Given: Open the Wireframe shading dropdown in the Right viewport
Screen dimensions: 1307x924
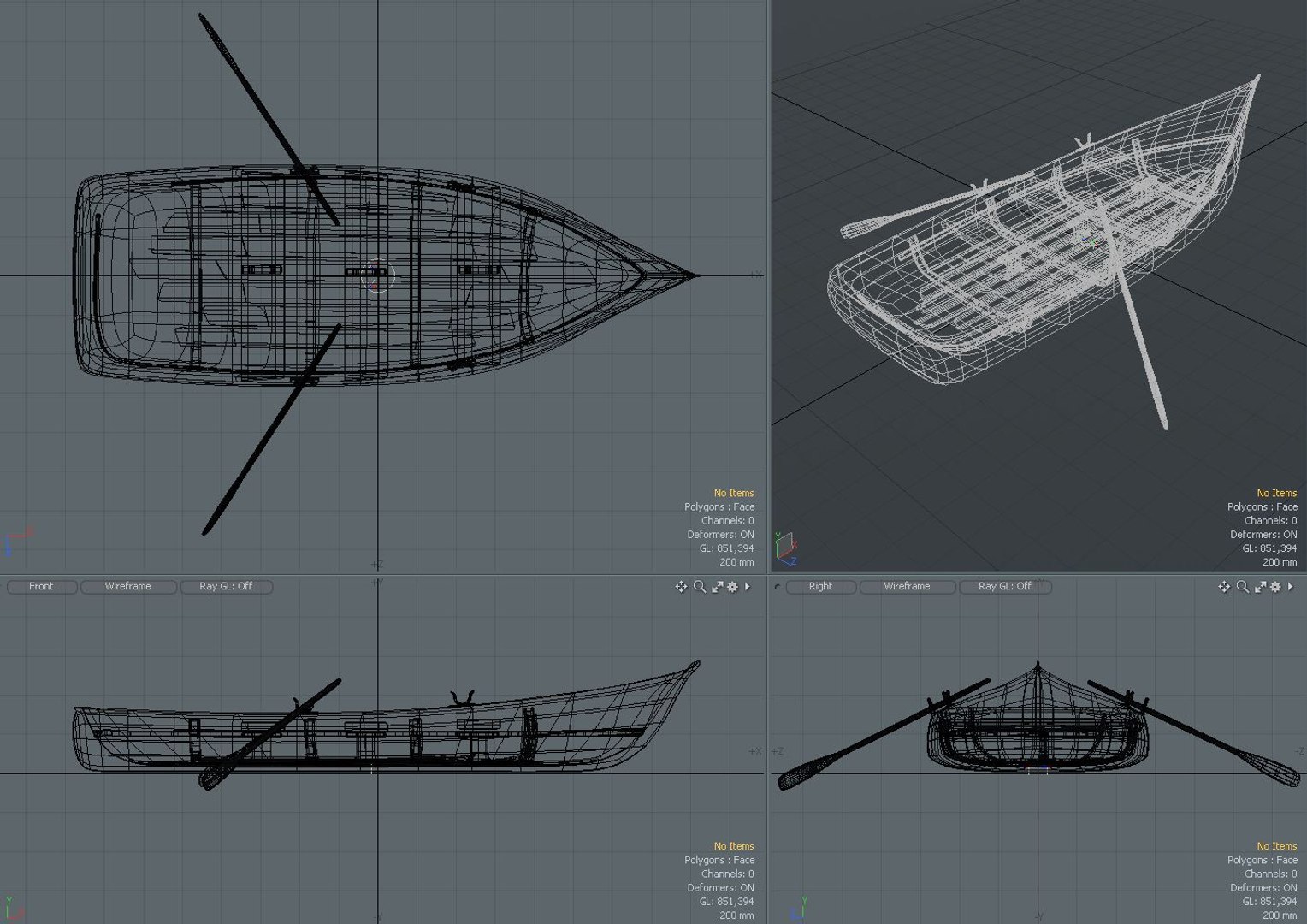Looking at the screenshot, I should pyautogui.click(x=907, y=587).
